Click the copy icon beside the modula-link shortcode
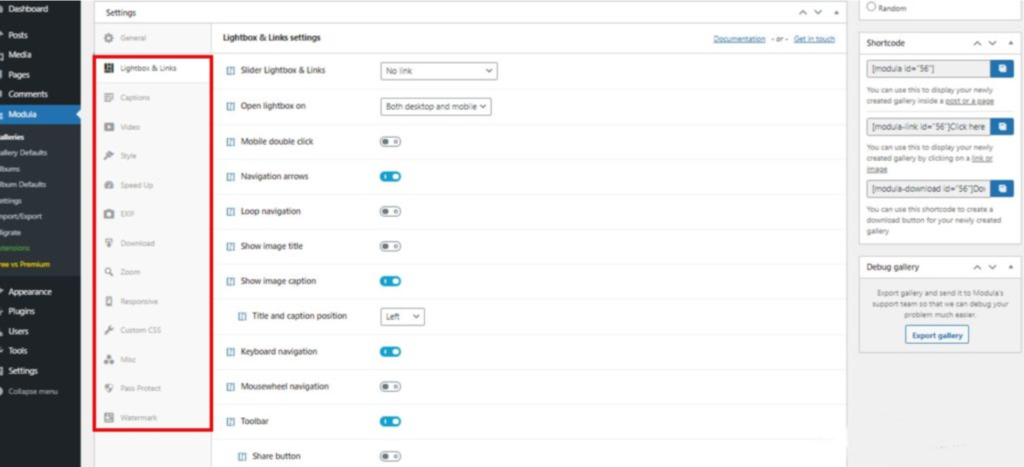This screenshot has height=467, width=1024. pyautogui.click(x=1000, y=127)
